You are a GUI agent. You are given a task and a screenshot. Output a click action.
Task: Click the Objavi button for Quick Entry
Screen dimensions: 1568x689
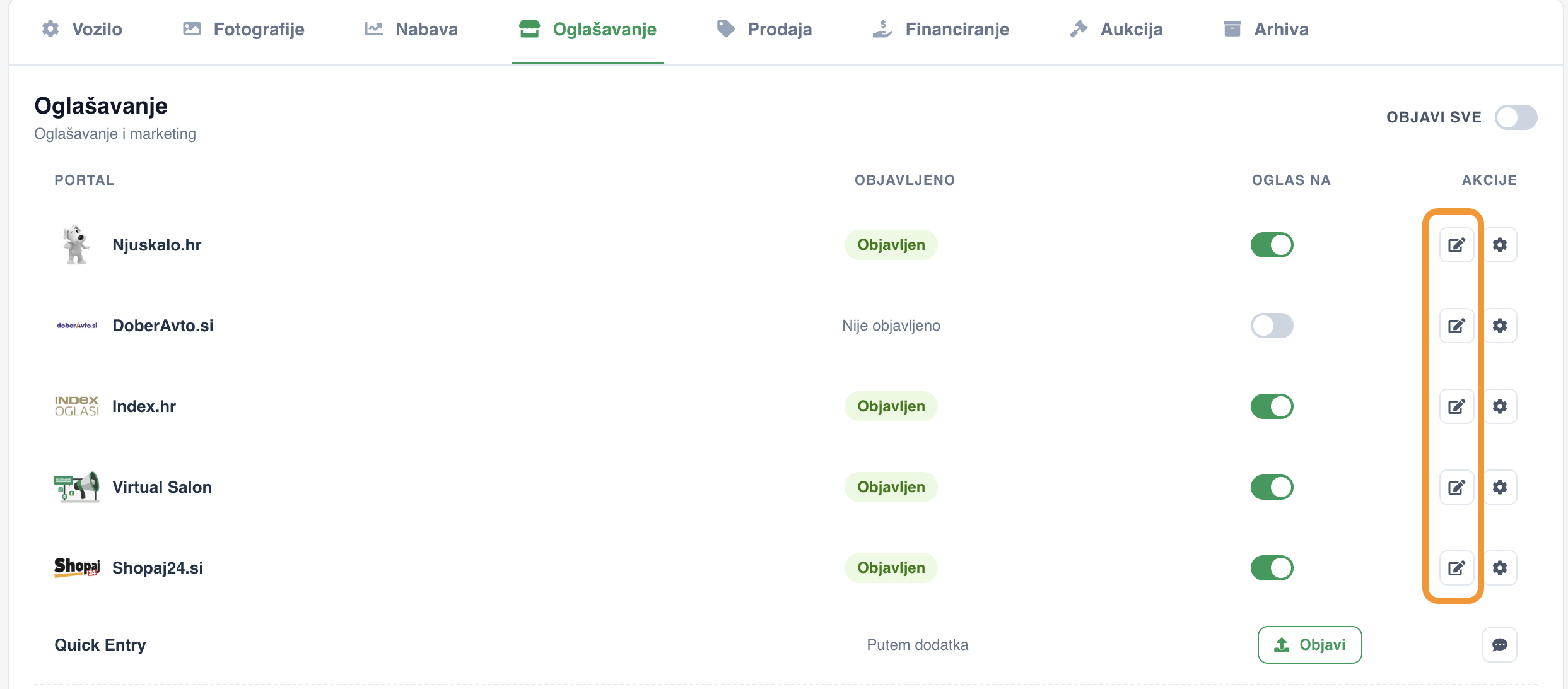pos(1310,645)
